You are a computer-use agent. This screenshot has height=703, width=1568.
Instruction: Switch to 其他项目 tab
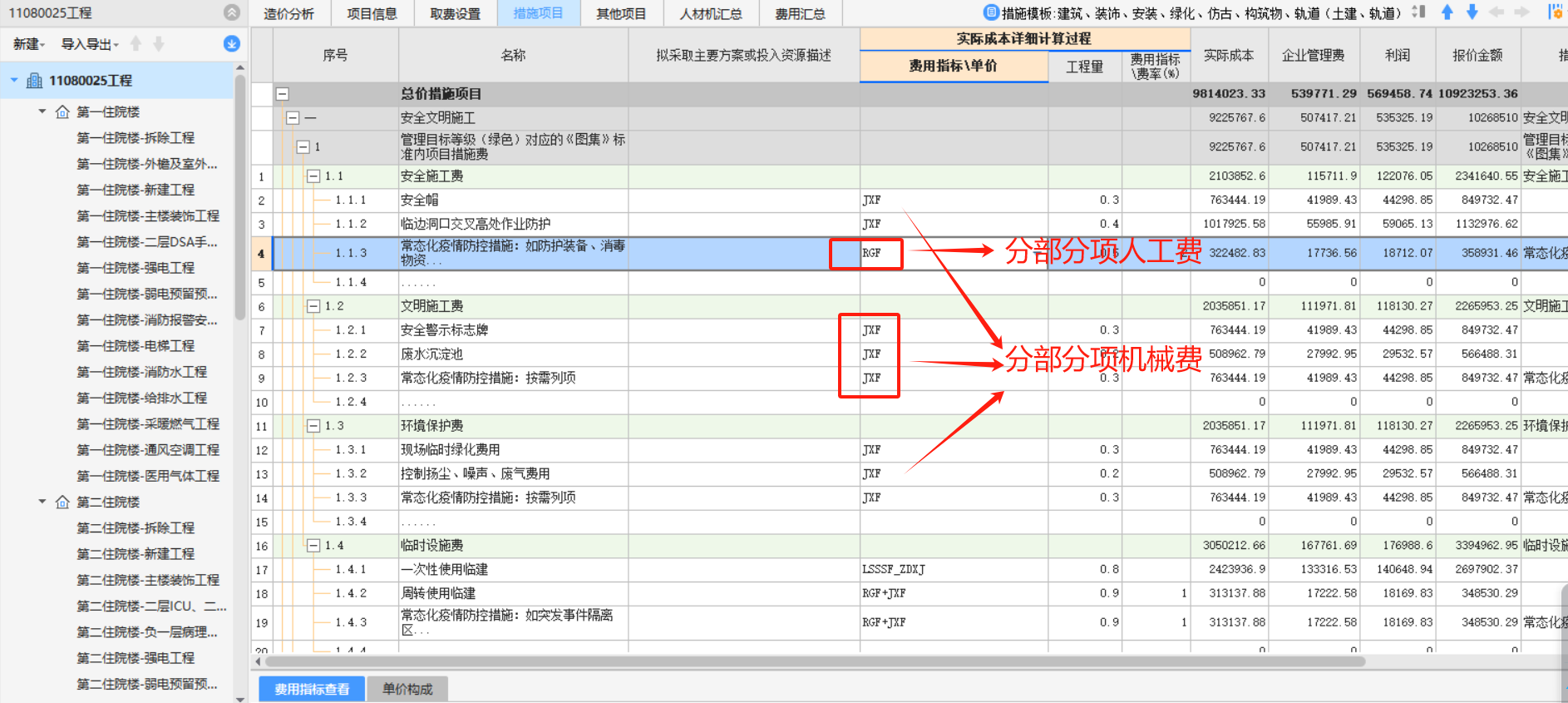pos(621,13)
